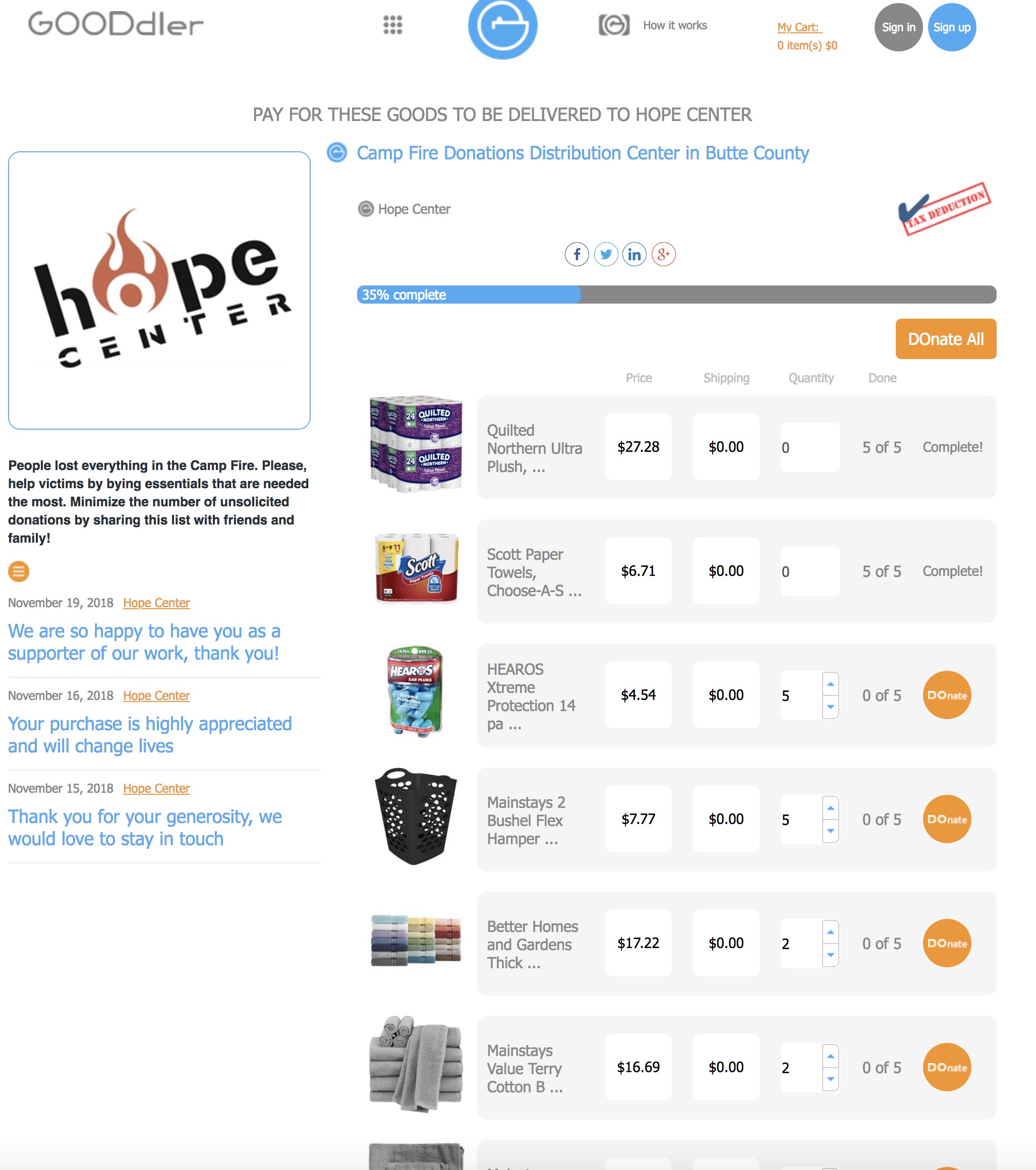
Task: Open My Cart link
Action: tap(798, 27)
